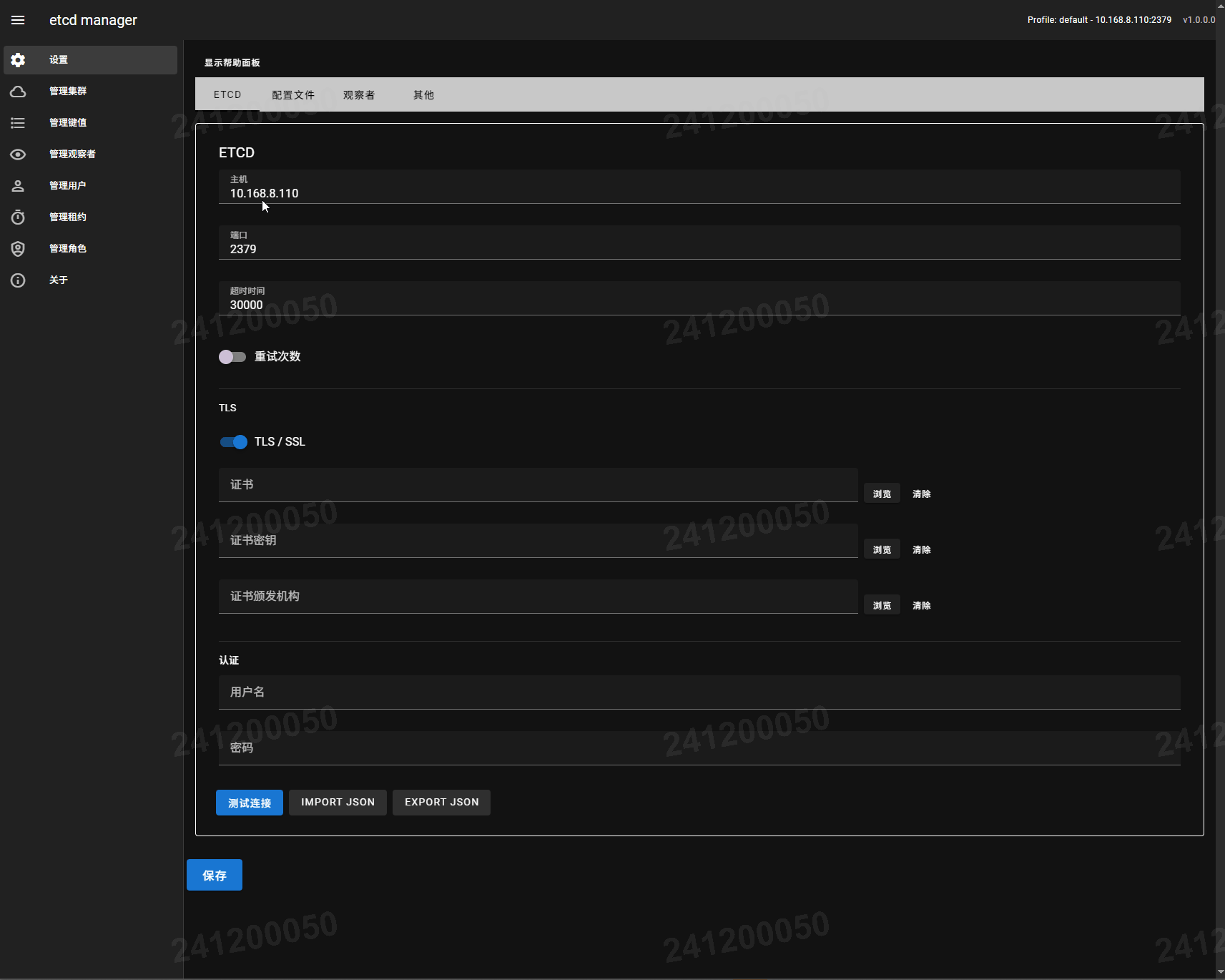This screenshot has height=980, width=1225.
Task: Click the 密码 password input field
Action: point(699,748)
